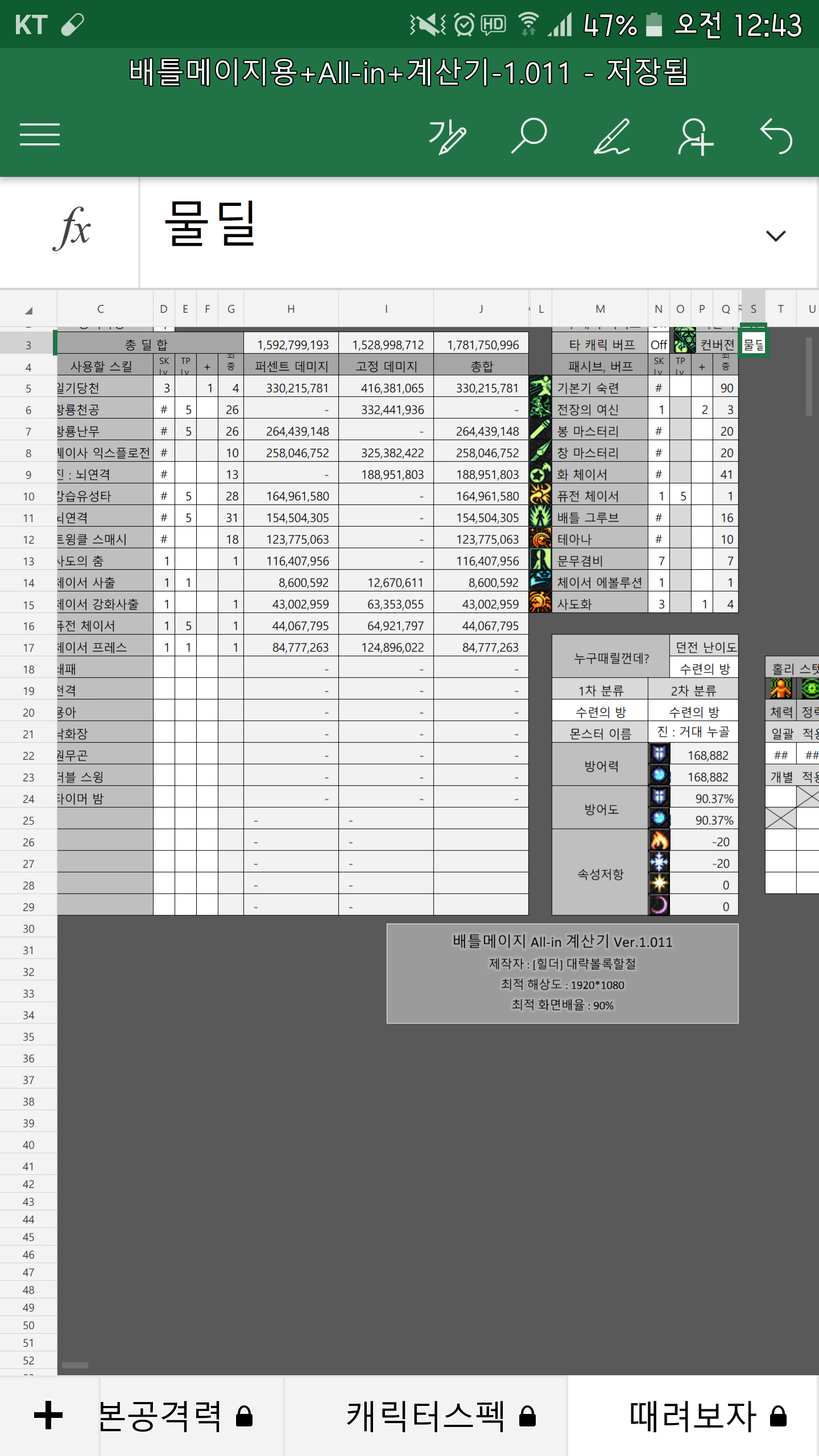
Task: Tap the ink drawing pen icon
Action: (x=447, y=136)
